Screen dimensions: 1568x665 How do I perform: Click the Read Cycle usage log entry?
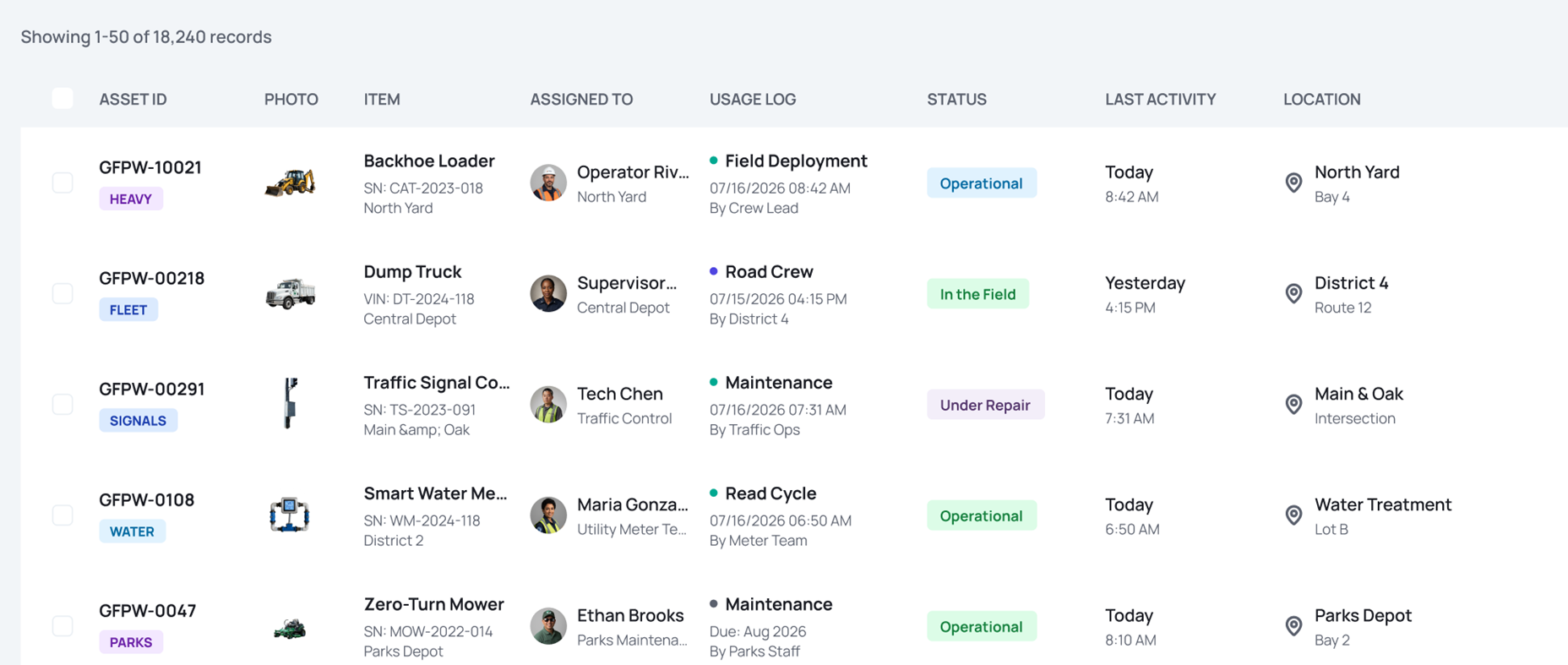tap(770, 493)
